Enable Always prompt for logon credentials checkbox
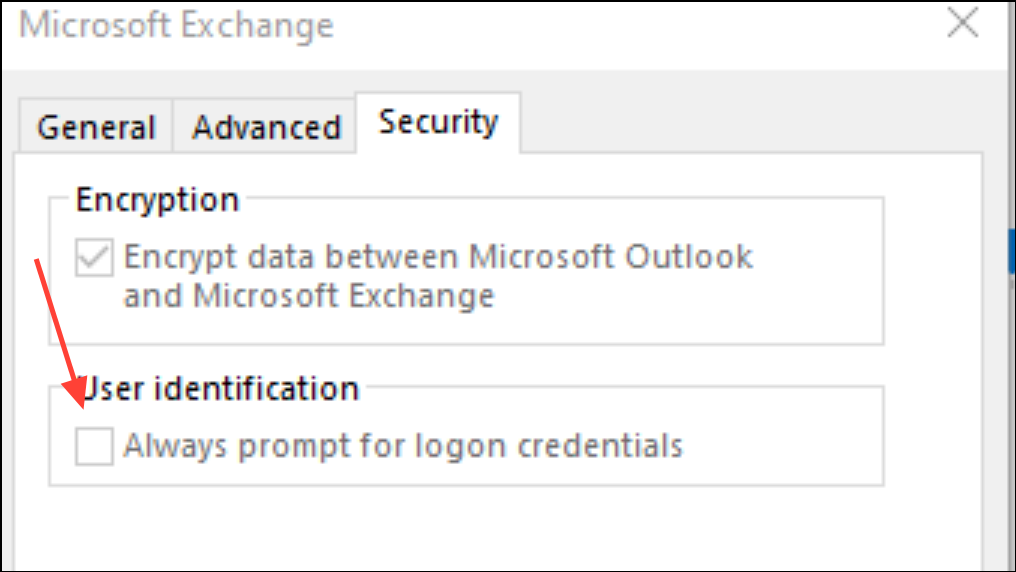The image size is (1016, 572). tap(94, 445)
